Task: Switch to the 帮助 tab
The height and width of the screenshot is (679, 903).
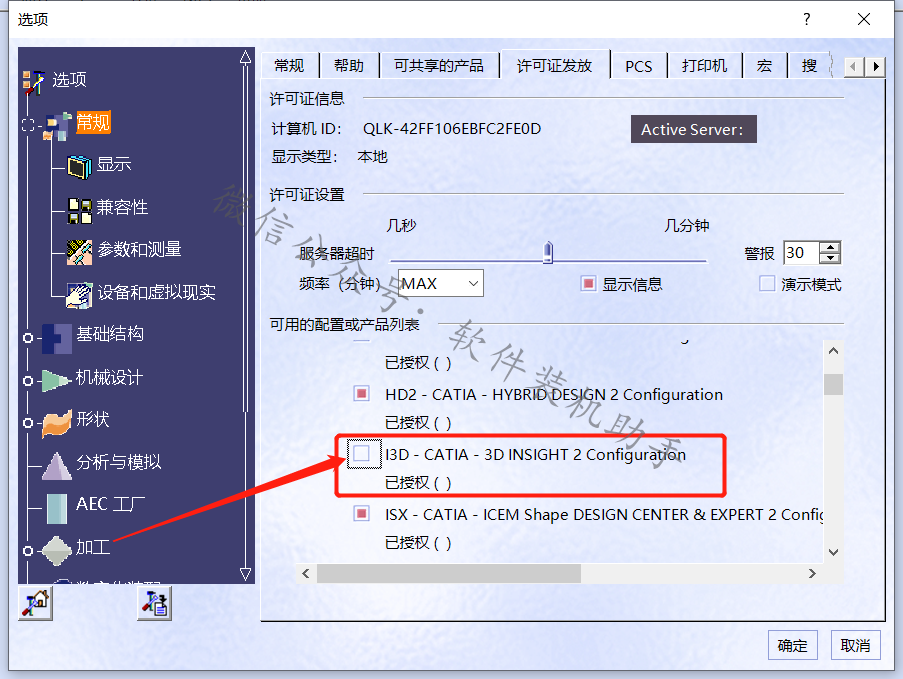Action: [348, 66]
